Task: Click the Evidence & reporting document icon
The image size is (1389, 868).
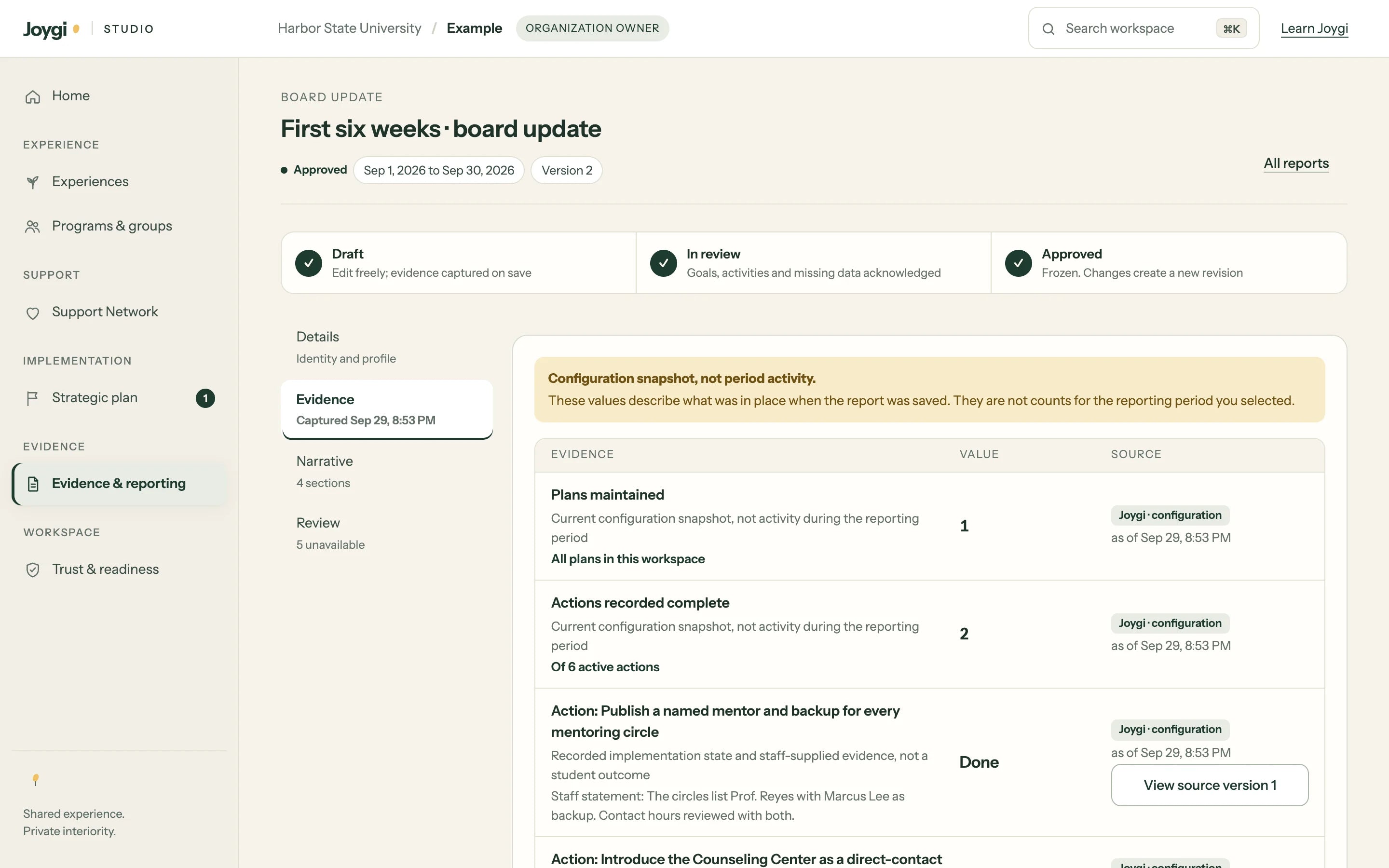Action: 33,484
